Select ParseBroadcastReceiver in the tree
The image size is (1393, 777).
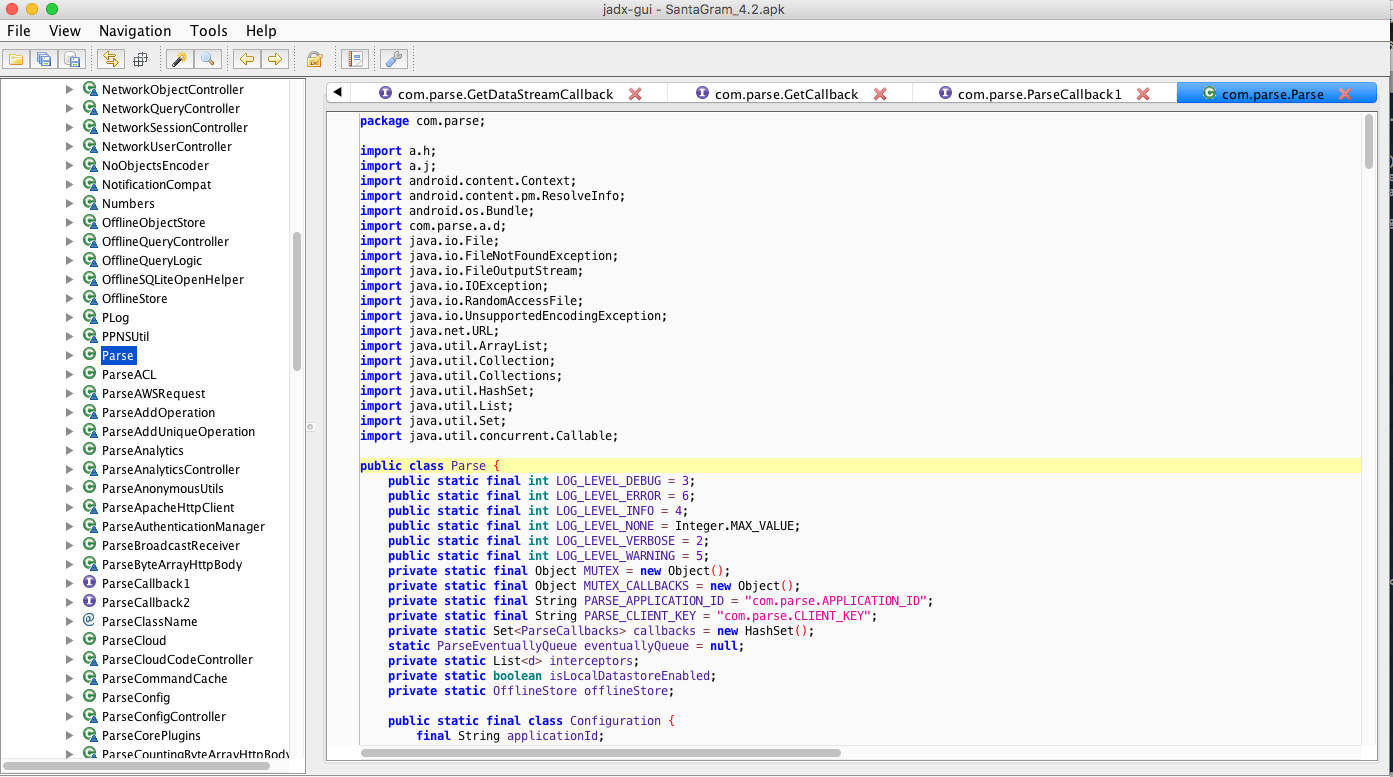(x=171, y=545)
